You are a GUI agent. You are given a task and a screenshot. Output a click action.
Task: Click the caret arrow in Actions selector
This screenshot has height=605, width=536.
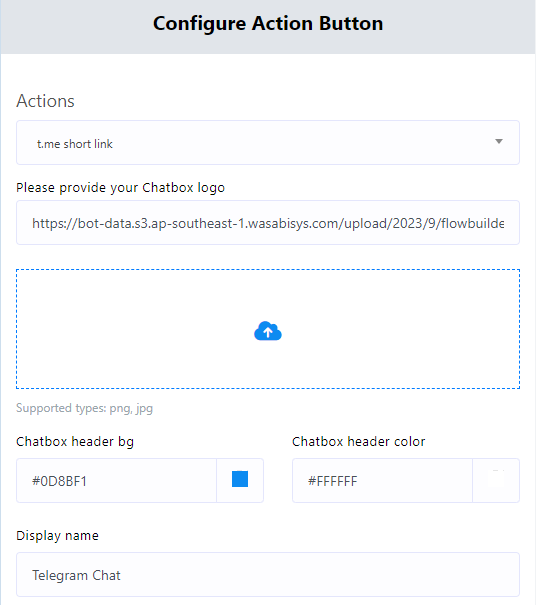coord(499,142)
